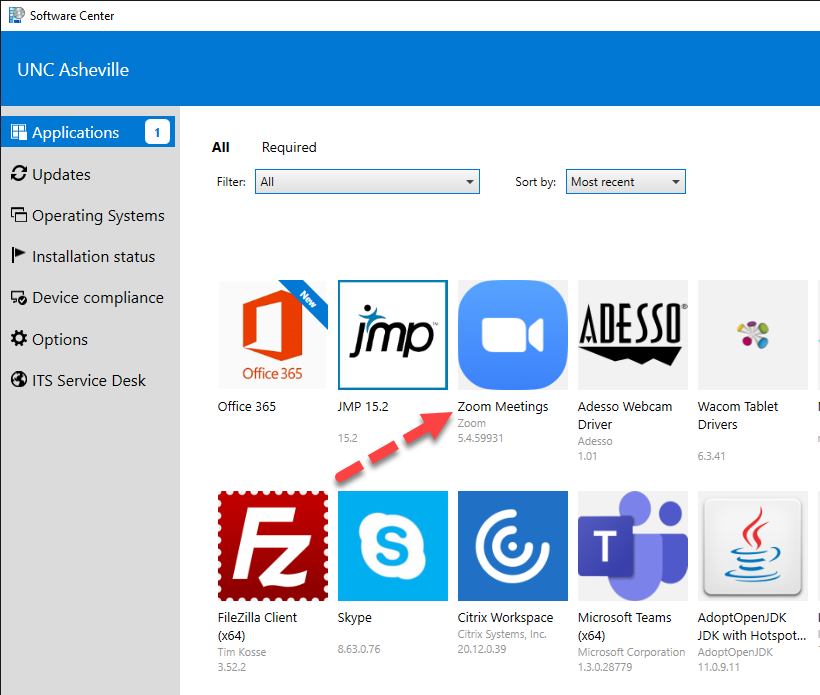The image size is (820, 695).
Task: Open the Sort by Most recent dropdown
Action: point(625,182)
